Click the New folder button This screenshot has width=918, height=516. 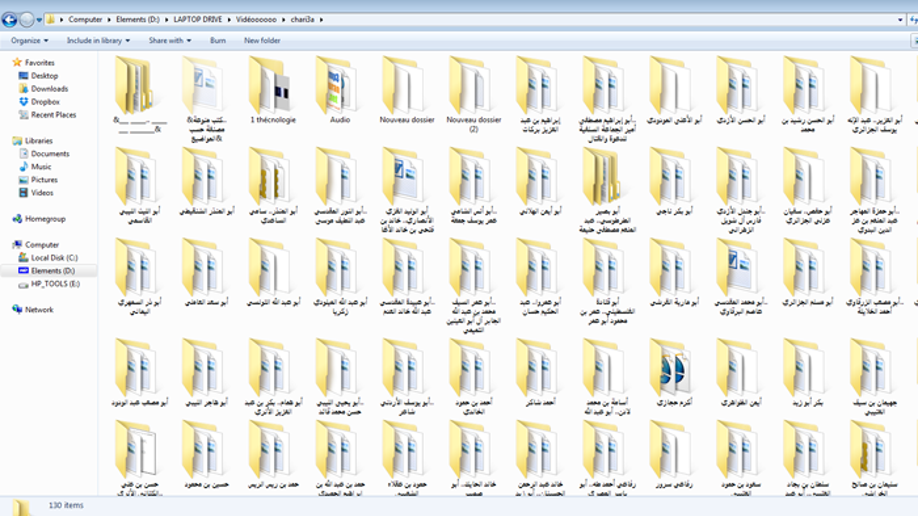tap(262, 41)
